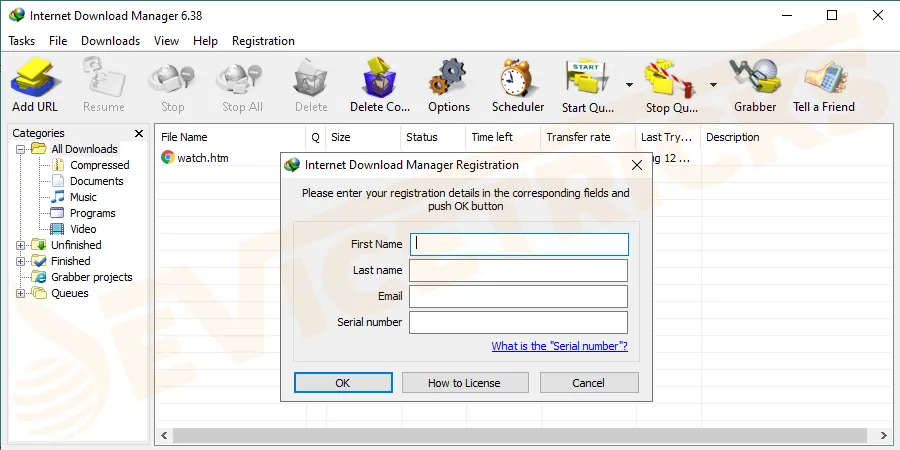Open the File menu
Viewport: 900px width, 450px height.
point(58,41)
